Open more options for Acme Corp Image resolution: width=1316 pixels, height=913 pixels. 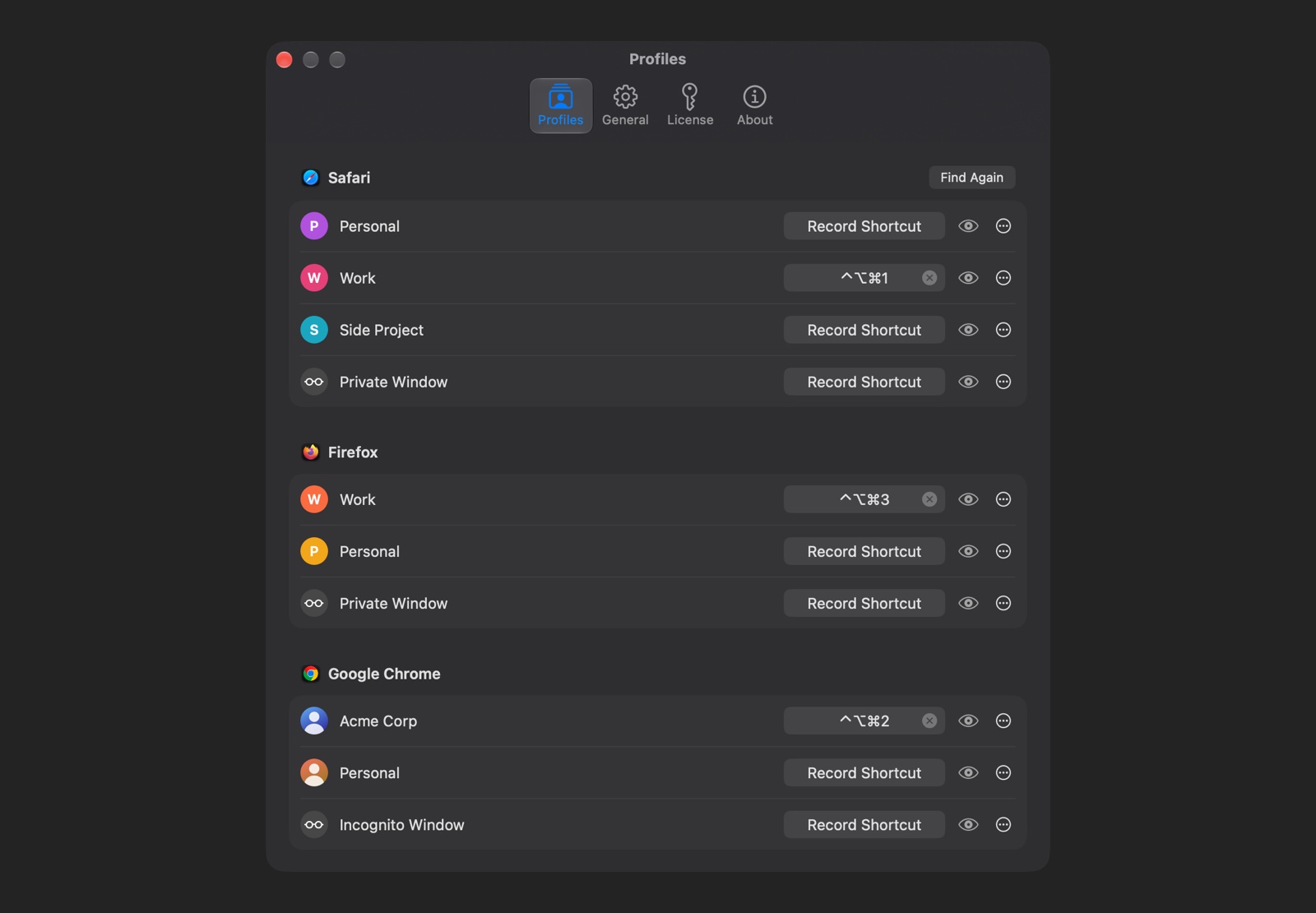[1003, 721]
